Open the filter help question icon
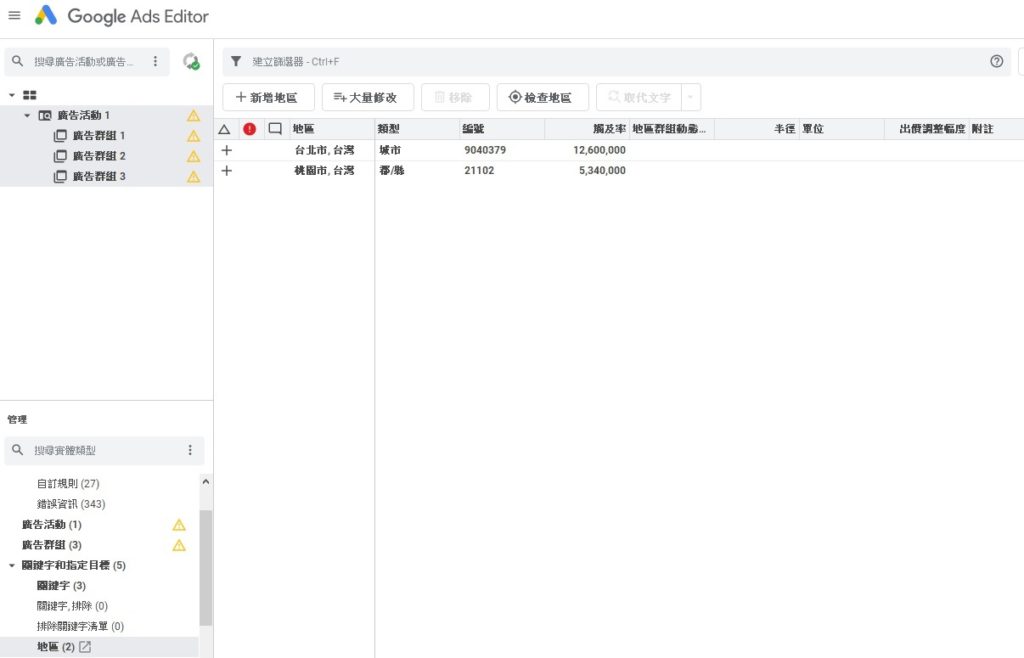This screenshot has height=658, width=1024. [x=996, y=62]
